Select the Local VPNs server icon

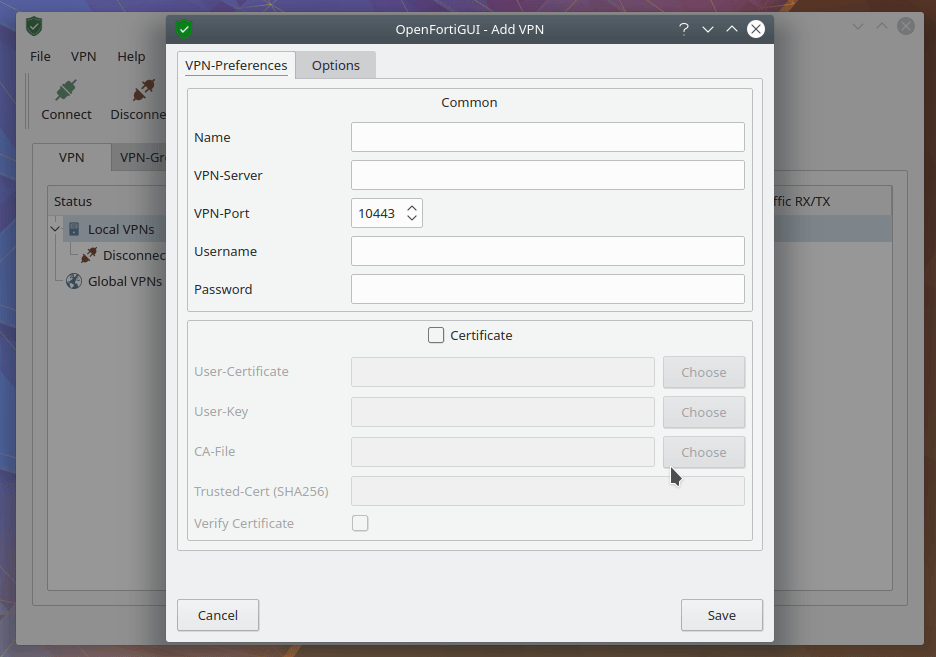click(74, 229)
